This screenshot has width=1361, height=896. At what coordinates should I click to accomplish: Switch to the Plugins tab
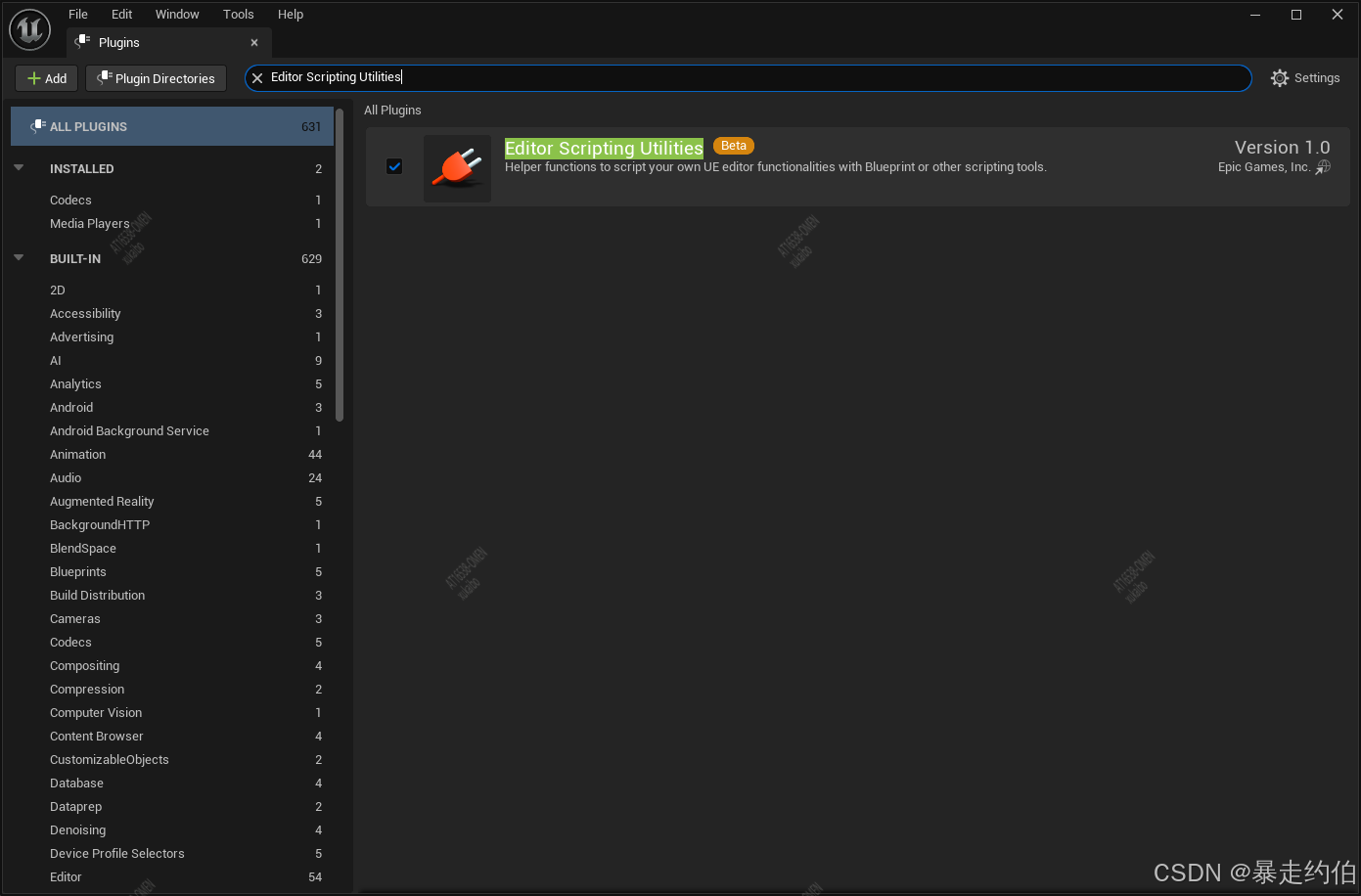(x=169, y=42)
